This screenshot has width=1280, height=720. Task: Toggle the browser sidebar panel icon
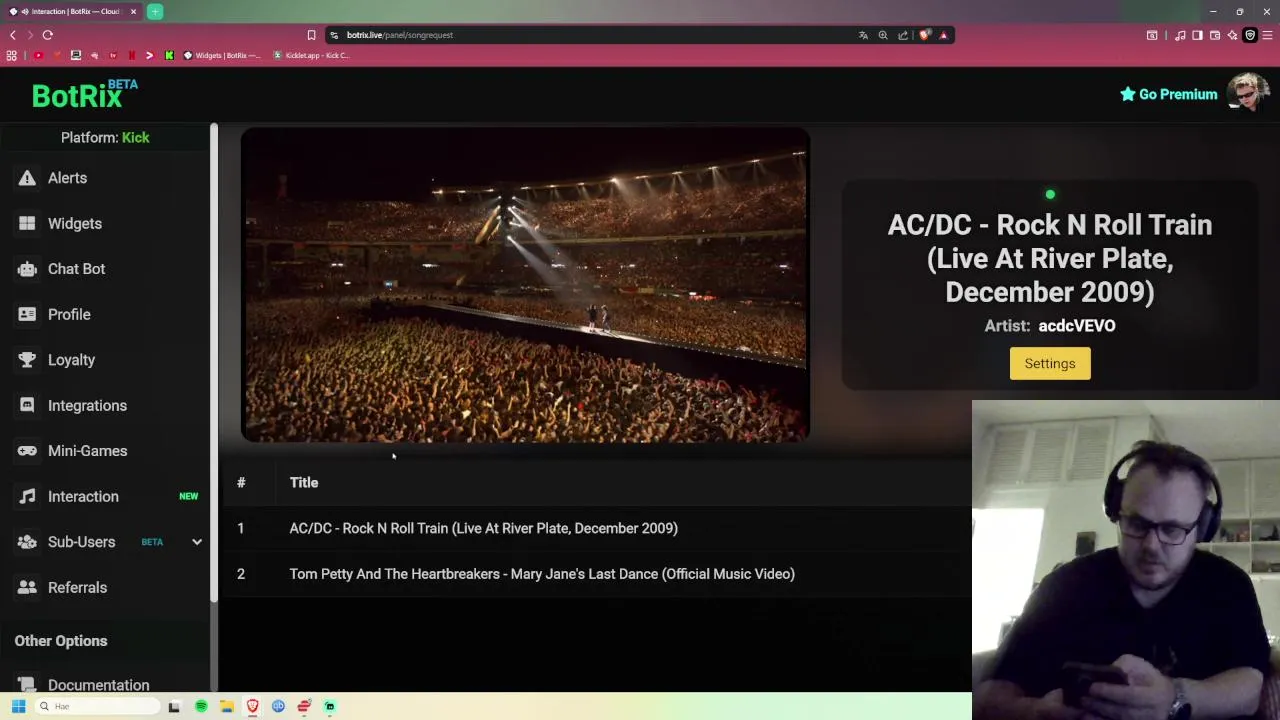[x=1197, y=35]
